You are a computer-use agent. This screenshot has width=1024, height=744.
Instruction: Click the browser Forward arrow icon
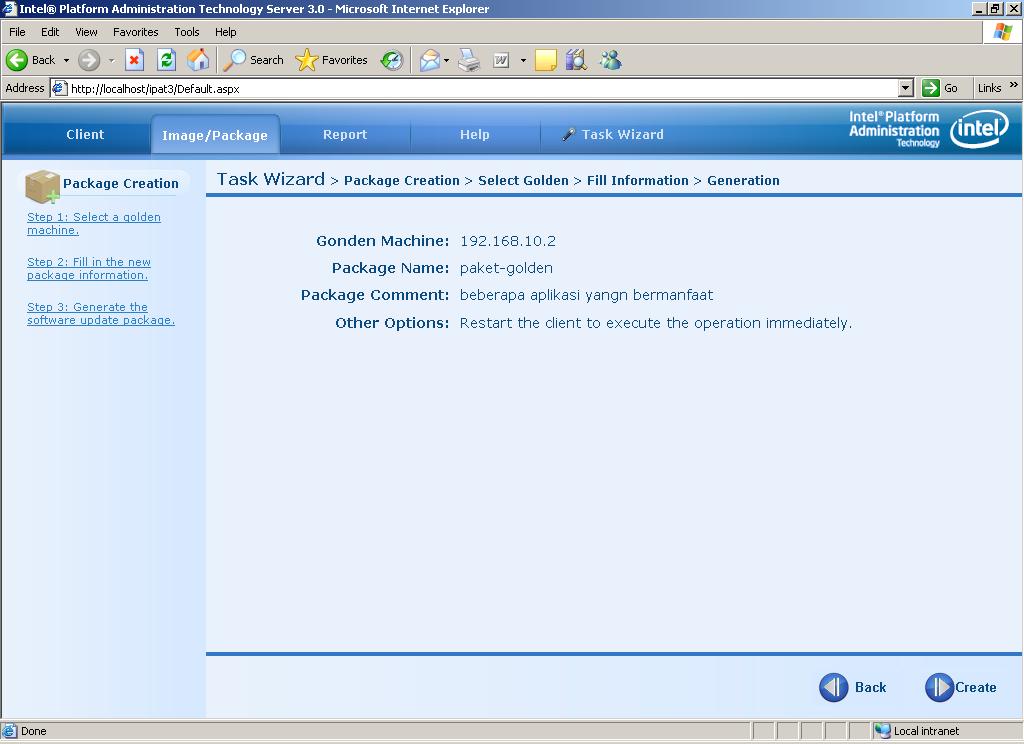tap(89, 60)
